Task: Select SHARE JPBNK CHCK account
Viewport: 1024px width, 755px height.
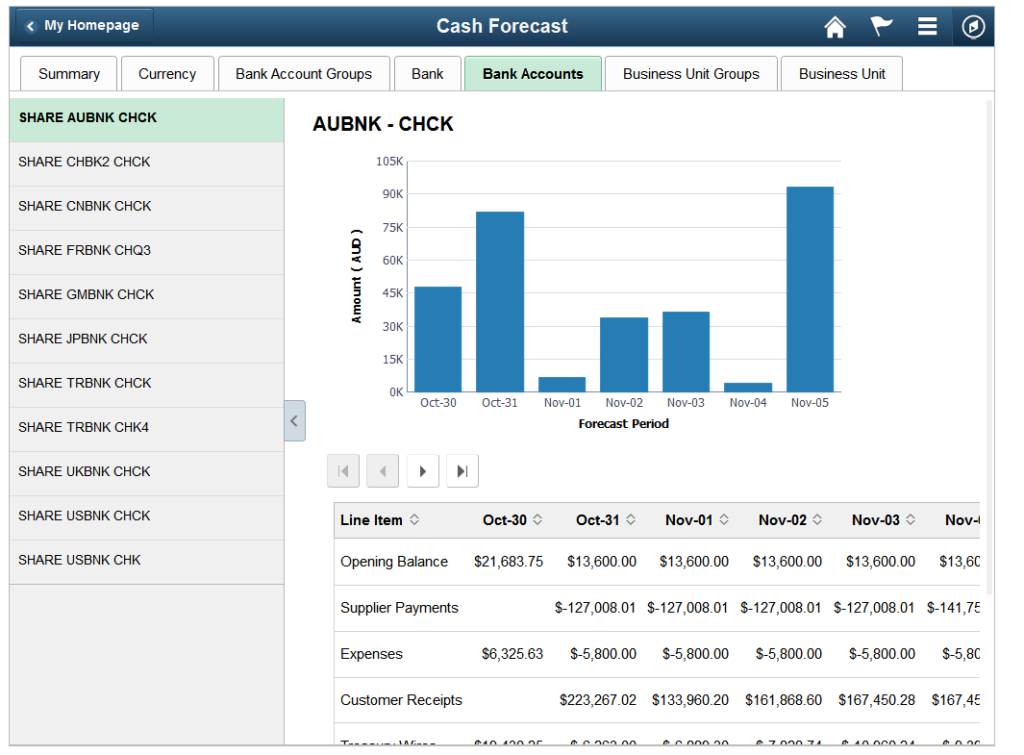Action: tap(147, 339)
